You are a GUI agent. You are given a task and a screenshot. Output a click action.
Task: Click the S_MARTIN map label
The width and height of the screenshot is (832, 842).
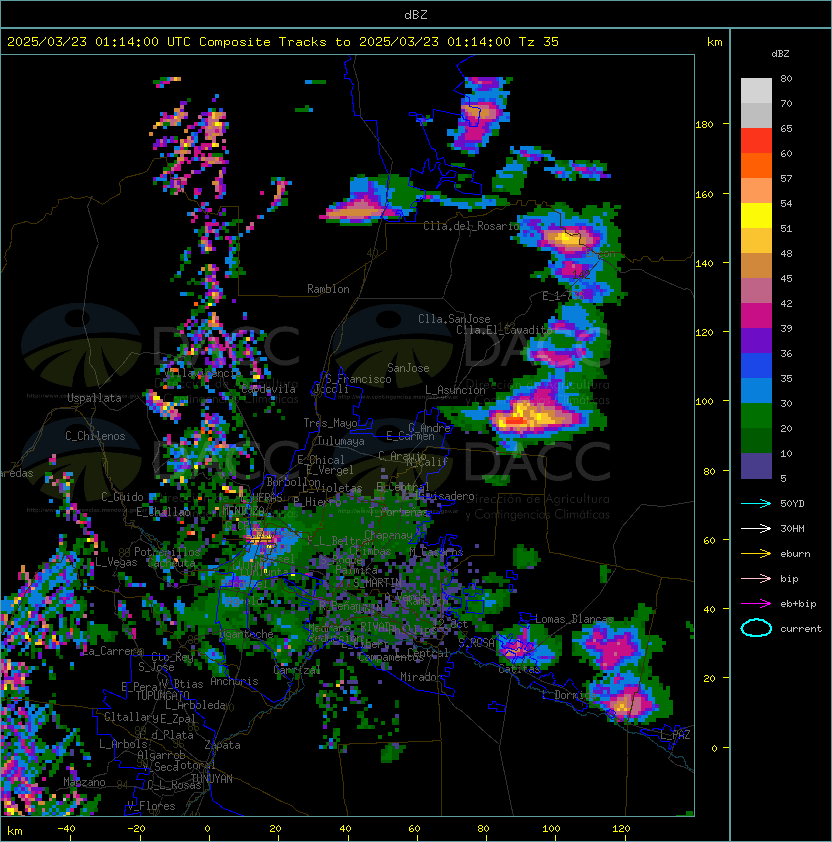click(x=377, y=582)
